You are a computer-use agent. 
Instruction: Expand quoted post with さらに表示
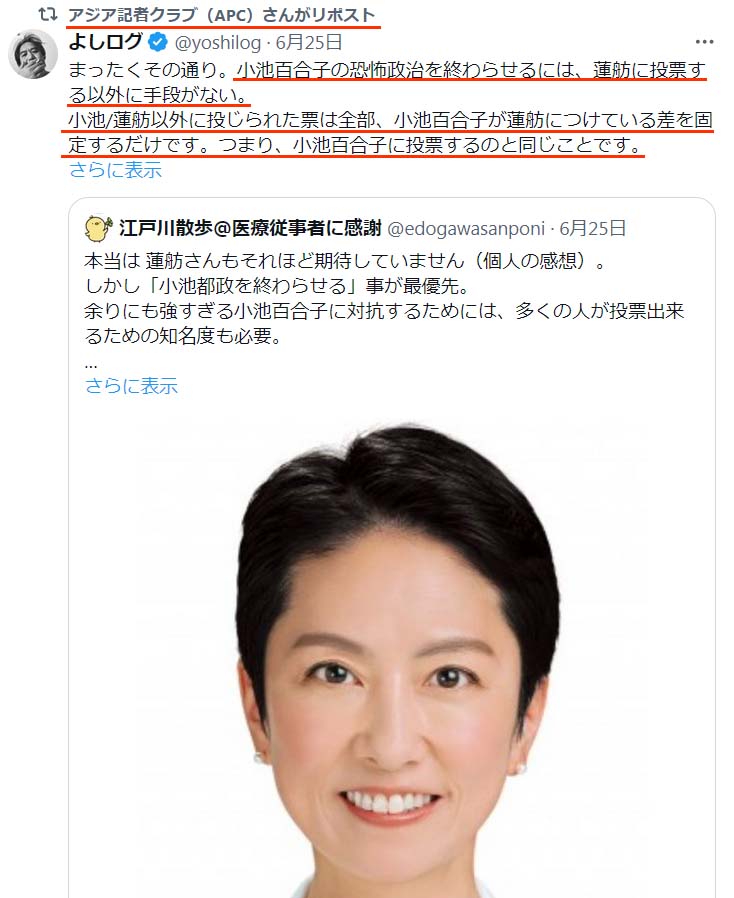tap(131, 386)
